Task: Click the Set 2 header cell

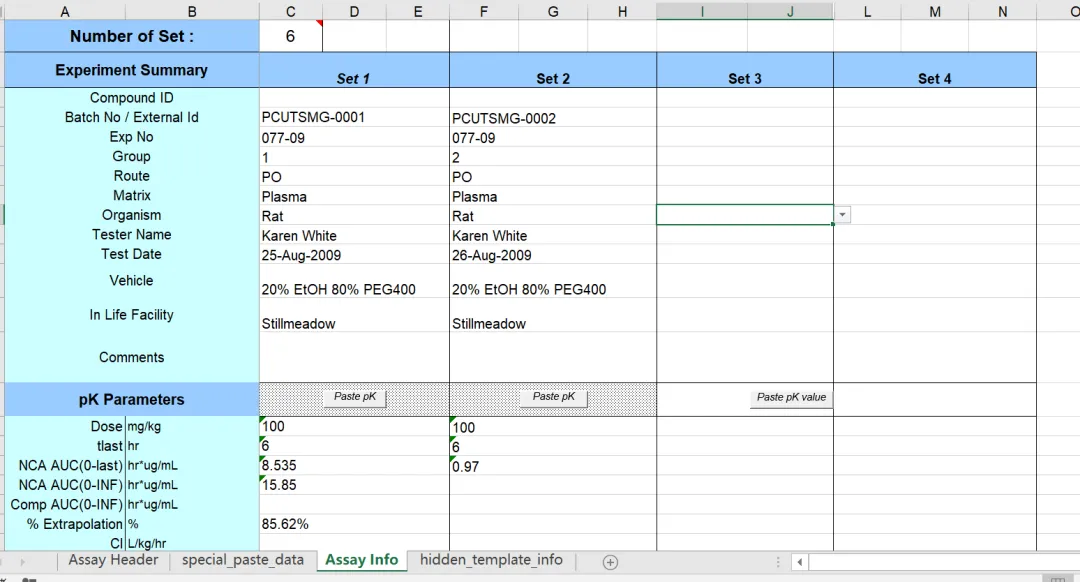Action: [x=553, y=71]
